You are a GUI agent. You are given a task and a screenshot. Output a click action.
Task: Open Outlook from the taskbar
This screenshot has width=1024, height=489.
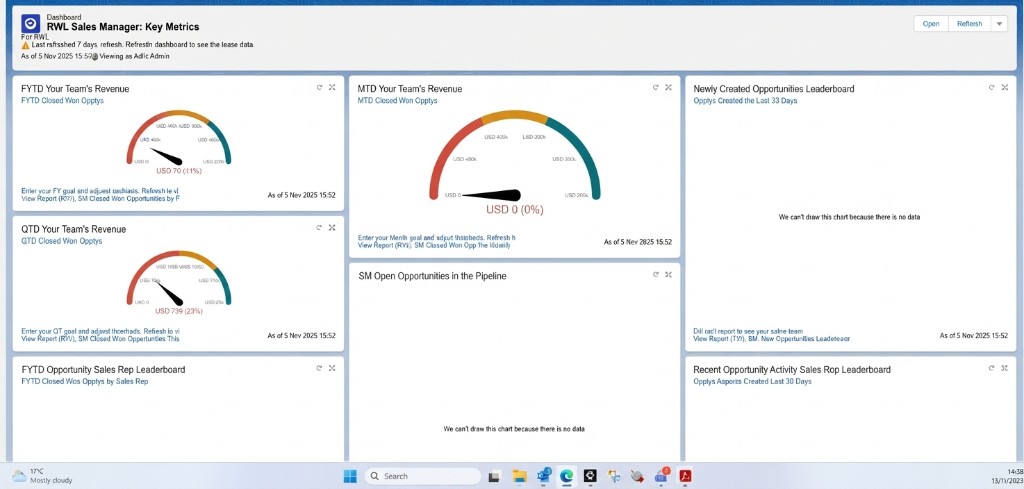(x=543, y=476)
